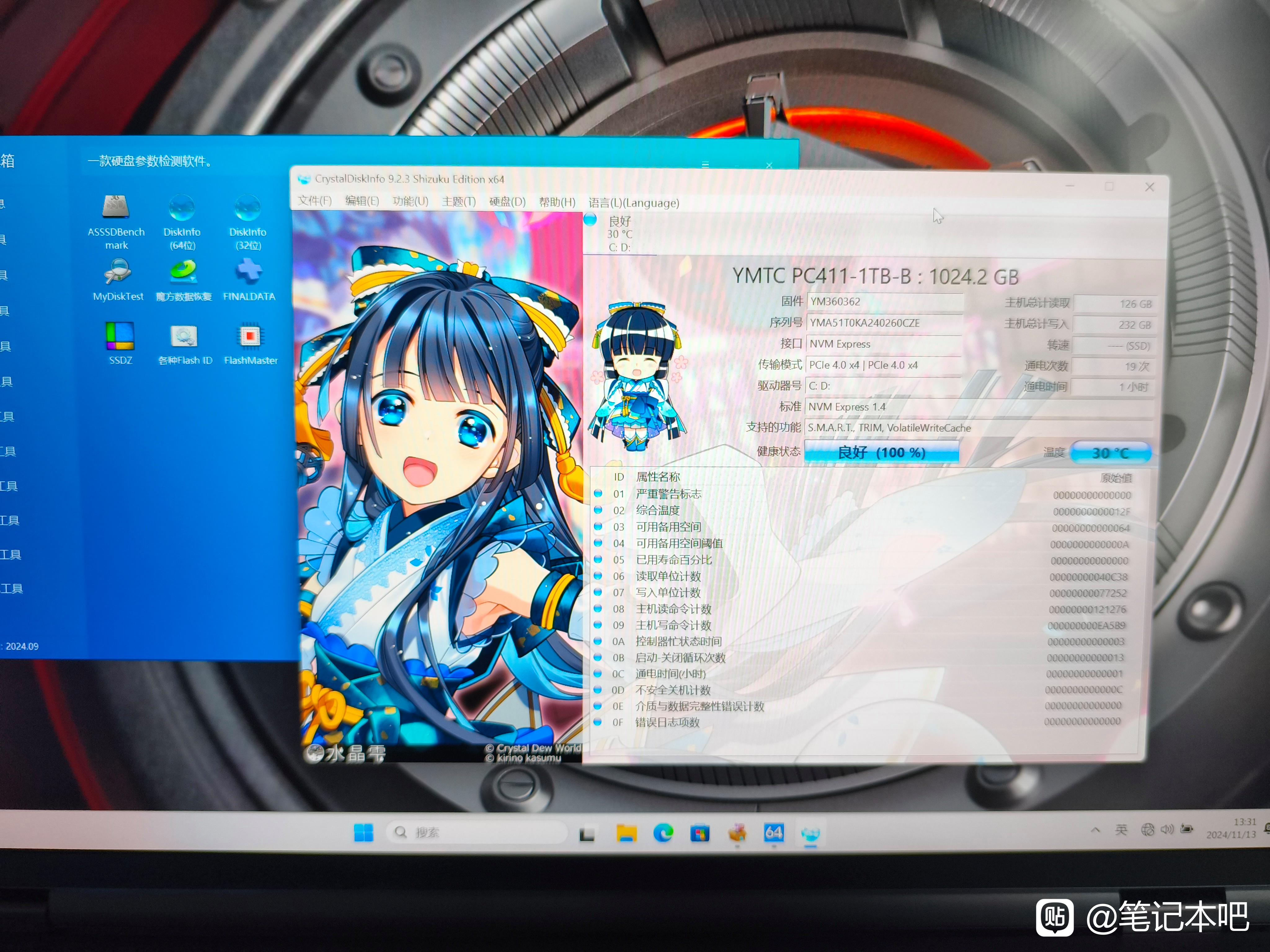Open the 功能(U) menu

411,201
